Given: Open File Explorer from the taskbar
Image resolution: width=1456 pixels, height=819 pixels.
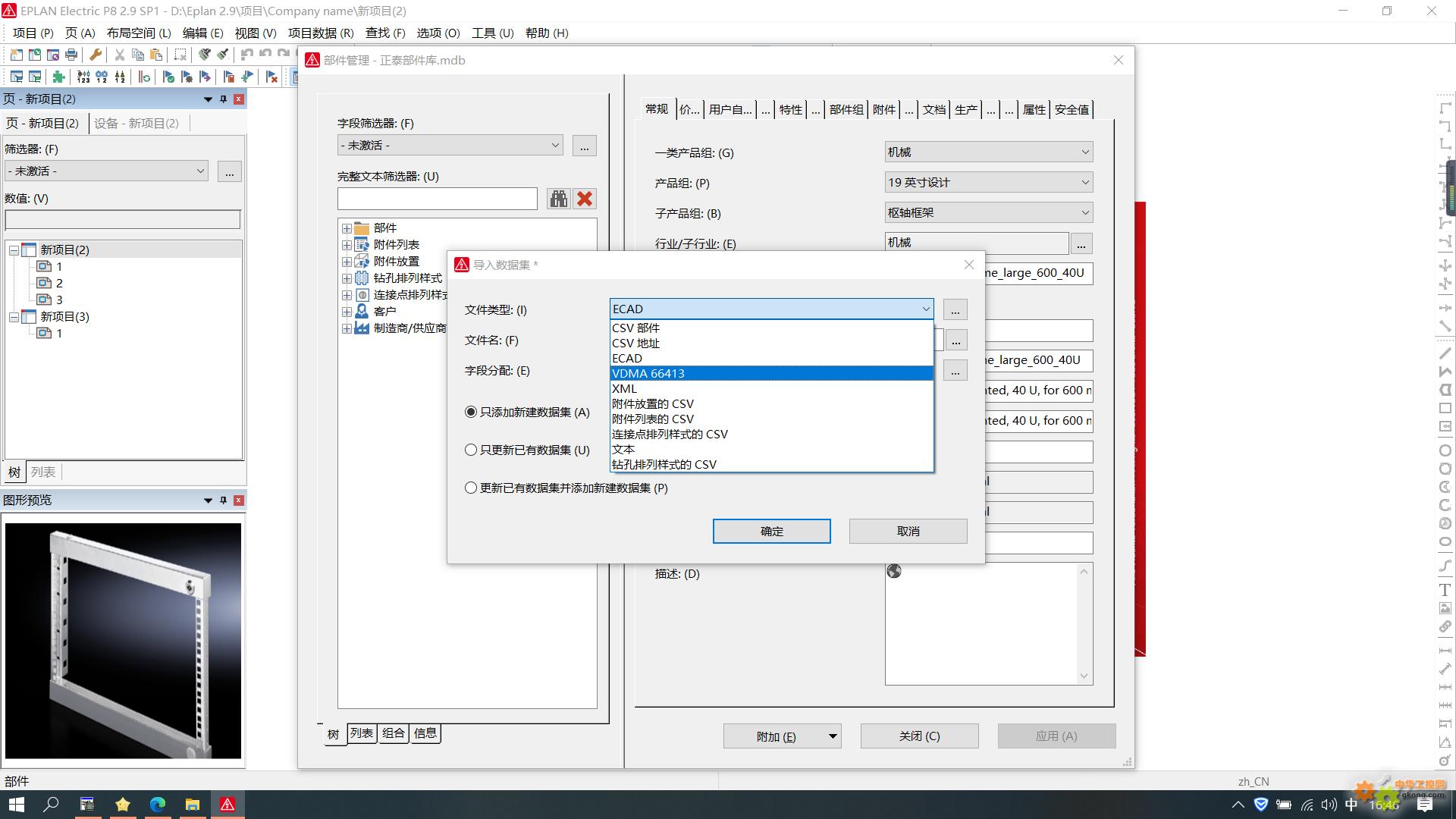Looking at the screenshot, I should coord(193,805).
